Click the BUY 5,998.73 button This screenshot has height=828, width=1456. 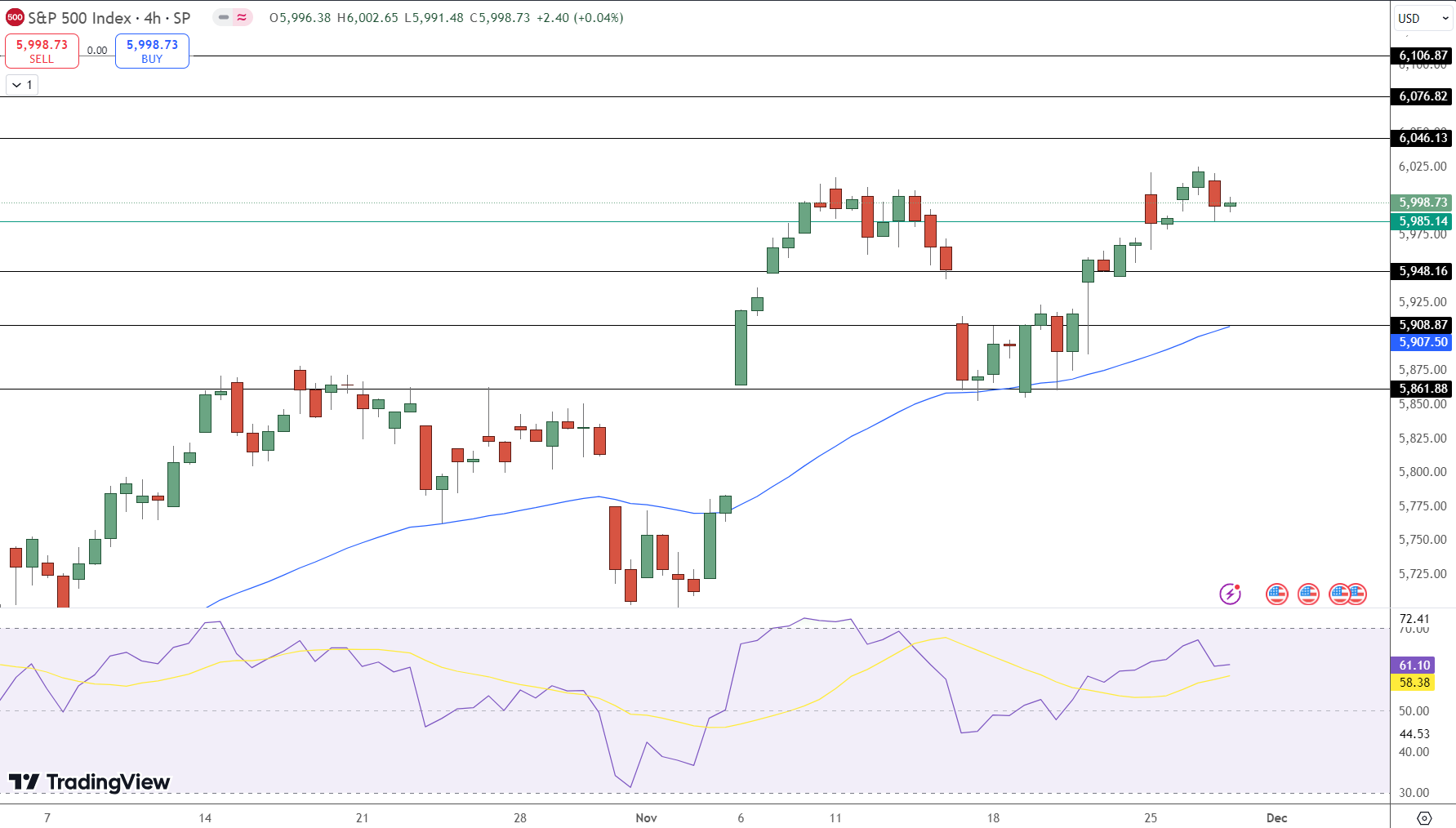152,51
